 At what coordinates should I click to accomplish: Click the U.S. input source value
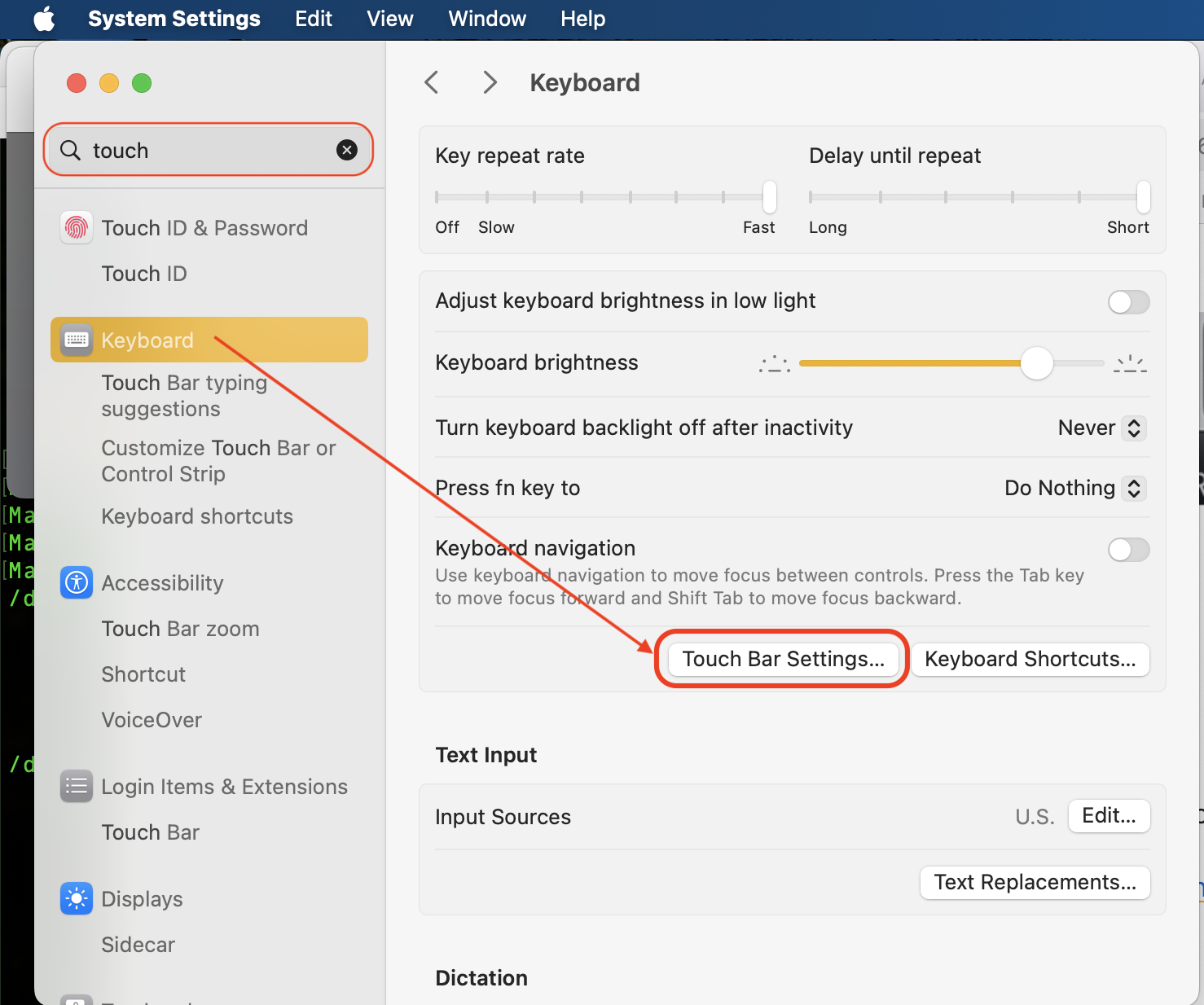click(1035, 817)
